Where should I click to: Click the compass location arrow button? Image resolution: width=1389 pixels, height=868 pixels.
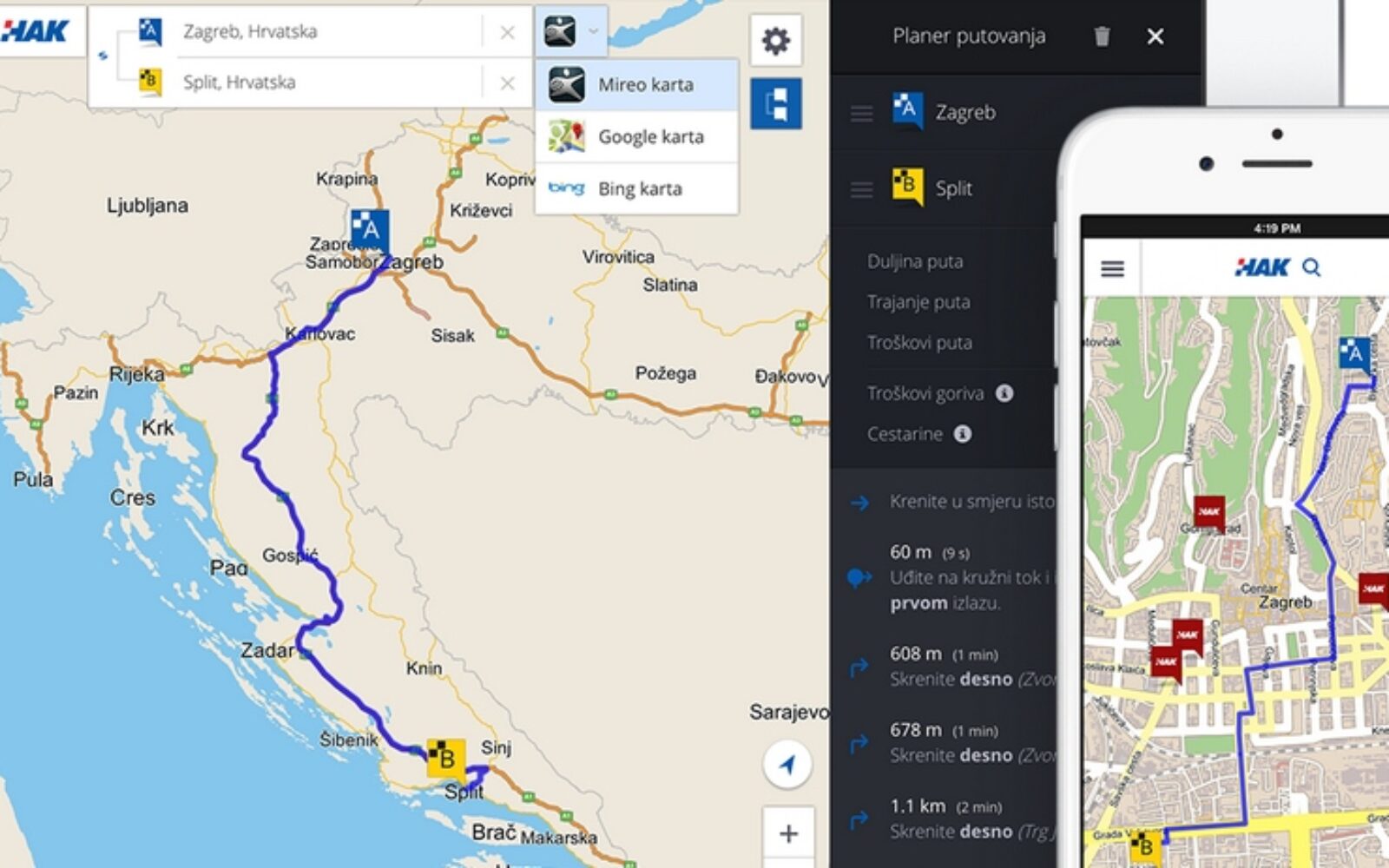tap(787, 765)
